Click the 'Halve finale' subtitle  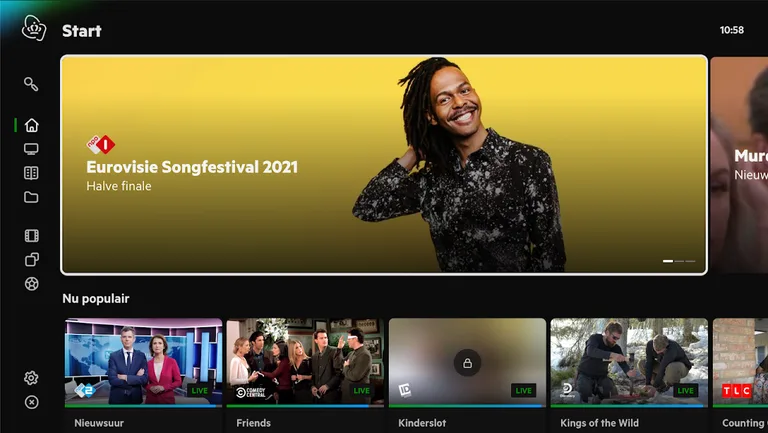click(119, 186)
